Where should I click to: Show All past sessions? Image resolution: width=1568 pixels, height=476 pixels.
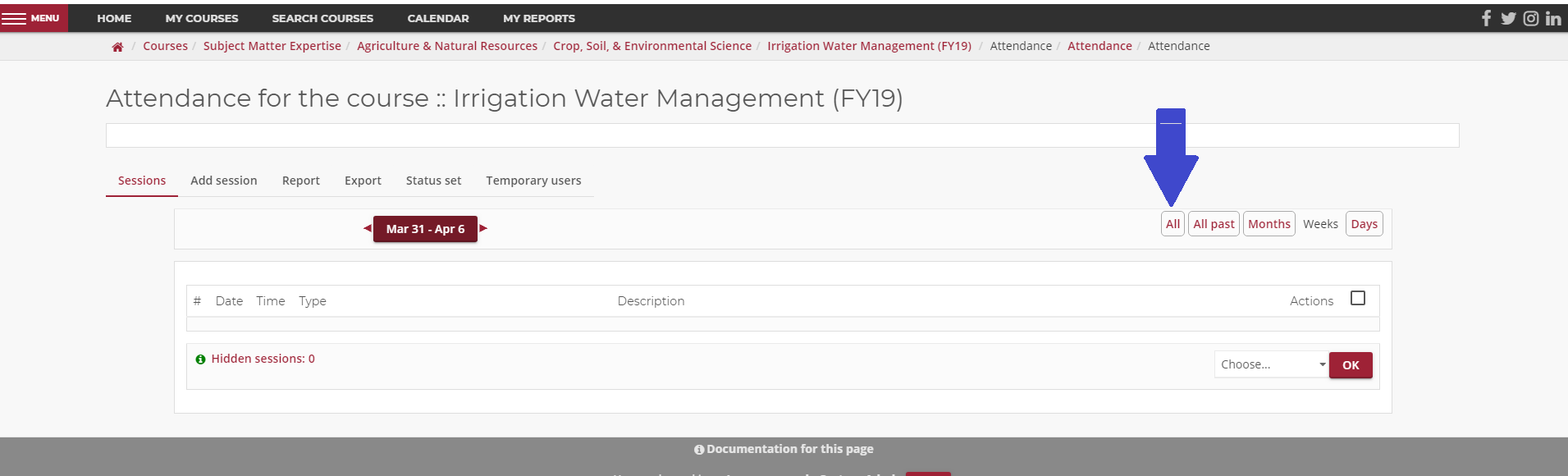(x=1214, y=224)
